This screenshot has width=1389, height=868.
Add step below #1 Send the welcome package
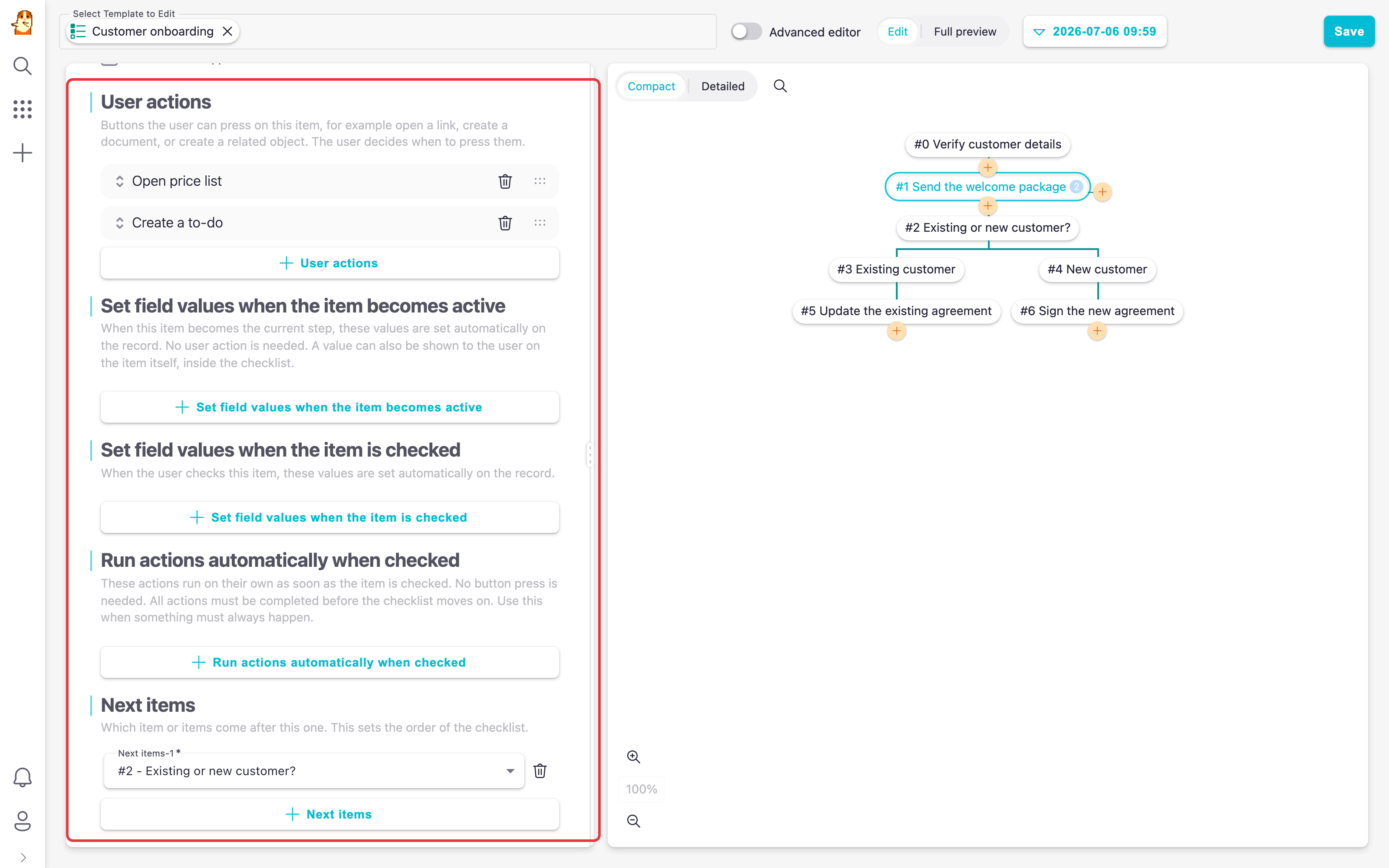[987, 206]
